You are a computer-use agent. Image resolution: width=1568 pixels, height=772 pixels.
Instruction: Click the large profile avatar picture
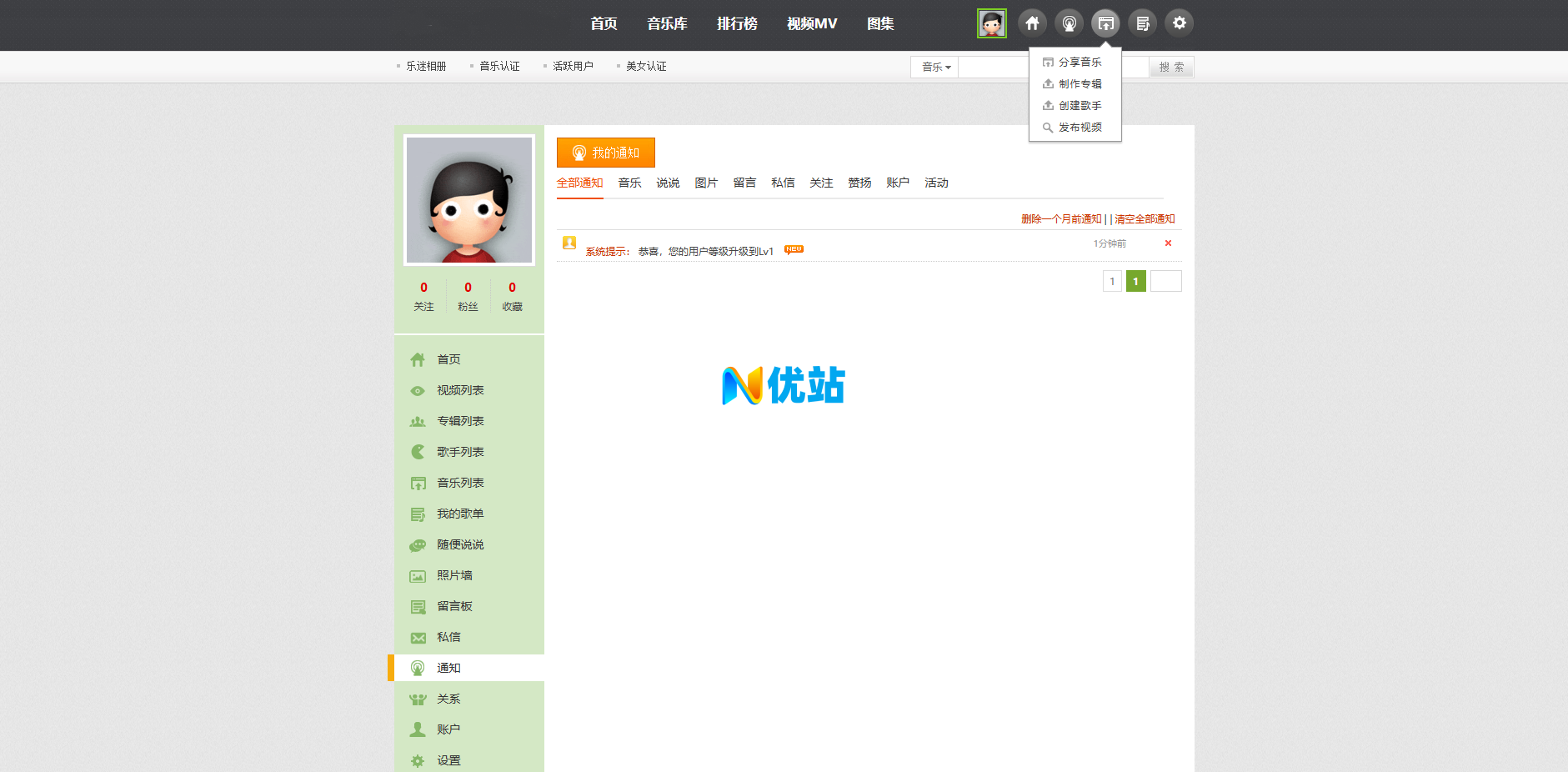(x=469, y=200)
